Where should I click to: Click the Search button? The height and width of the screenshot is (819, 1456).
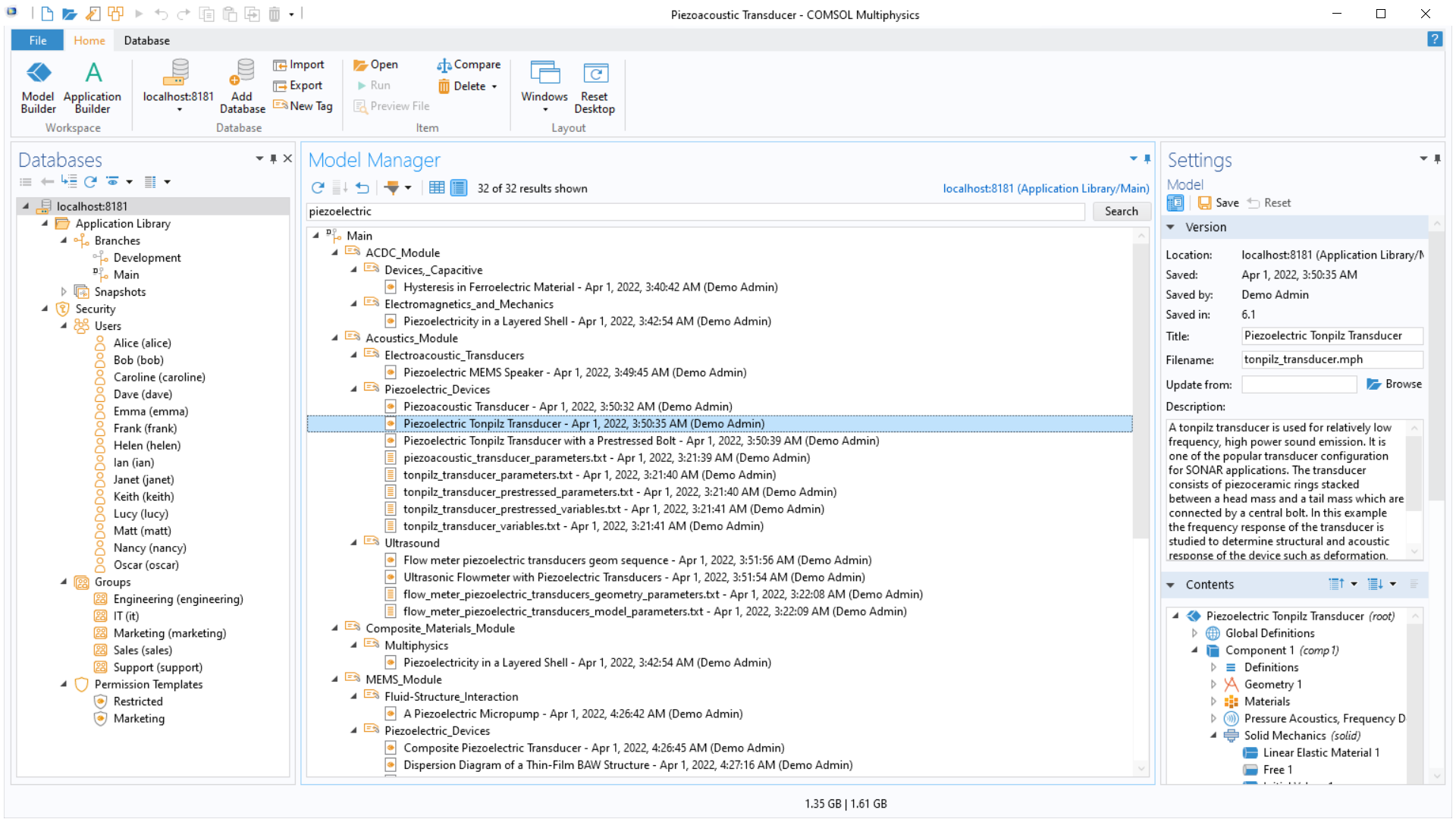coord(1121,212)
